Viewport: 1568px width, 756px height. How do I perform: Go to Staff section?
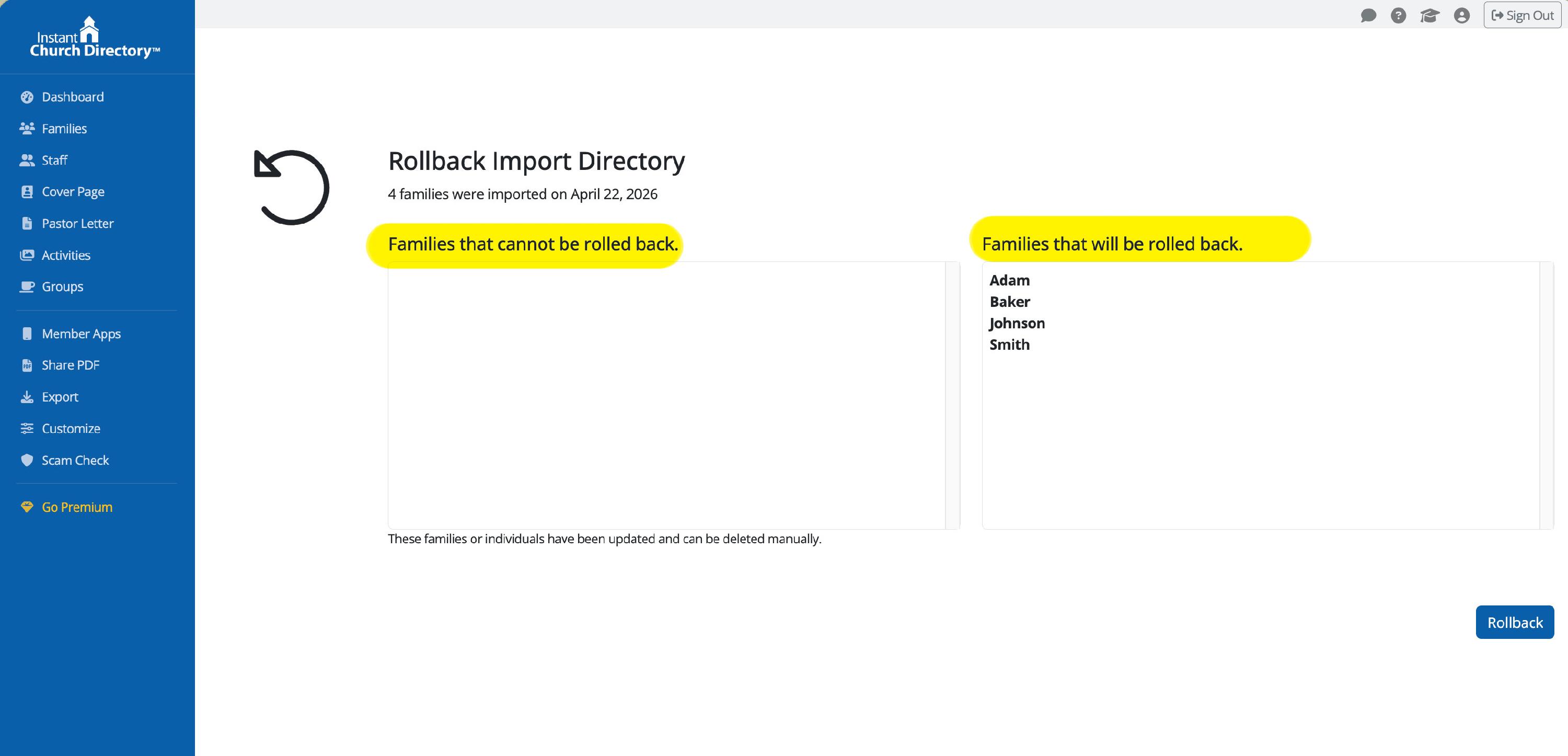click(54, 160)
